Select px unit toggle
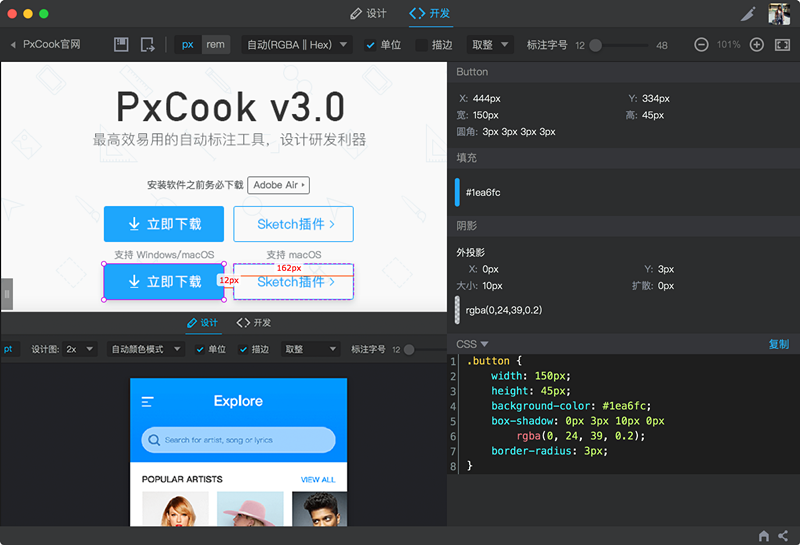This screenshot has width=800, height=545. coord(188,45)
